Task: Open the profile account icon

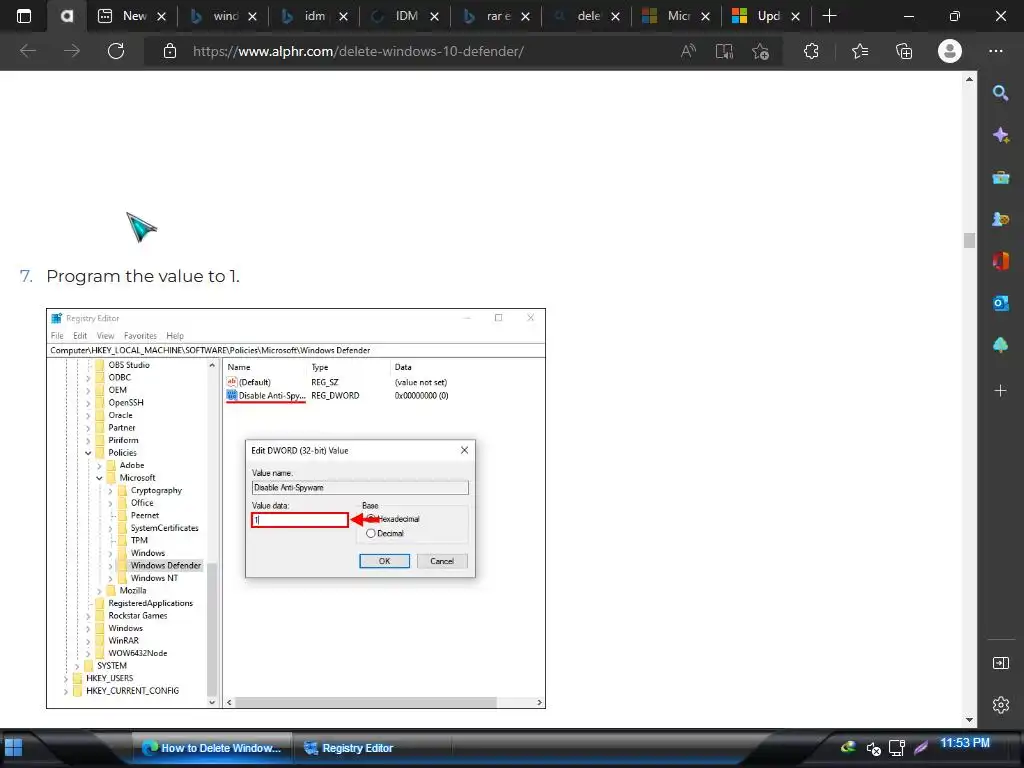Action: click(950, 51)
